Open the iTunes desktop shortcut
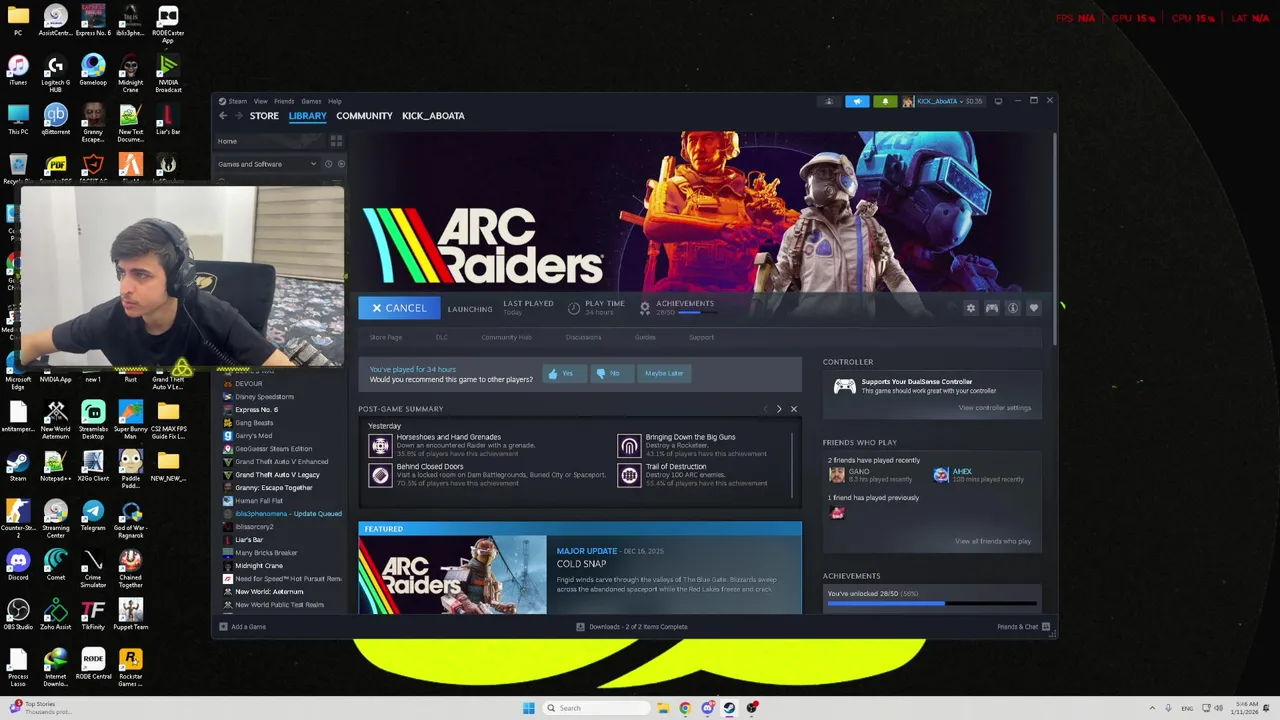This screenshot has width=1280, height=720. 18,70
